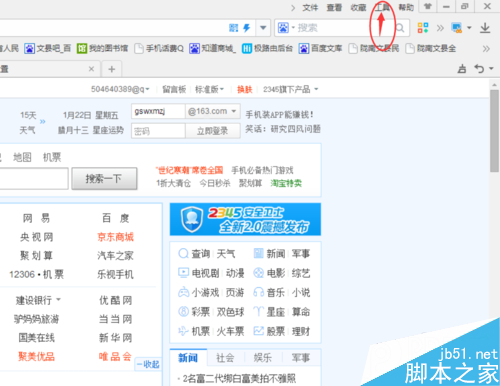Close the current tab with its x
This screenshot has height=386, width=500.
point(91,69)
